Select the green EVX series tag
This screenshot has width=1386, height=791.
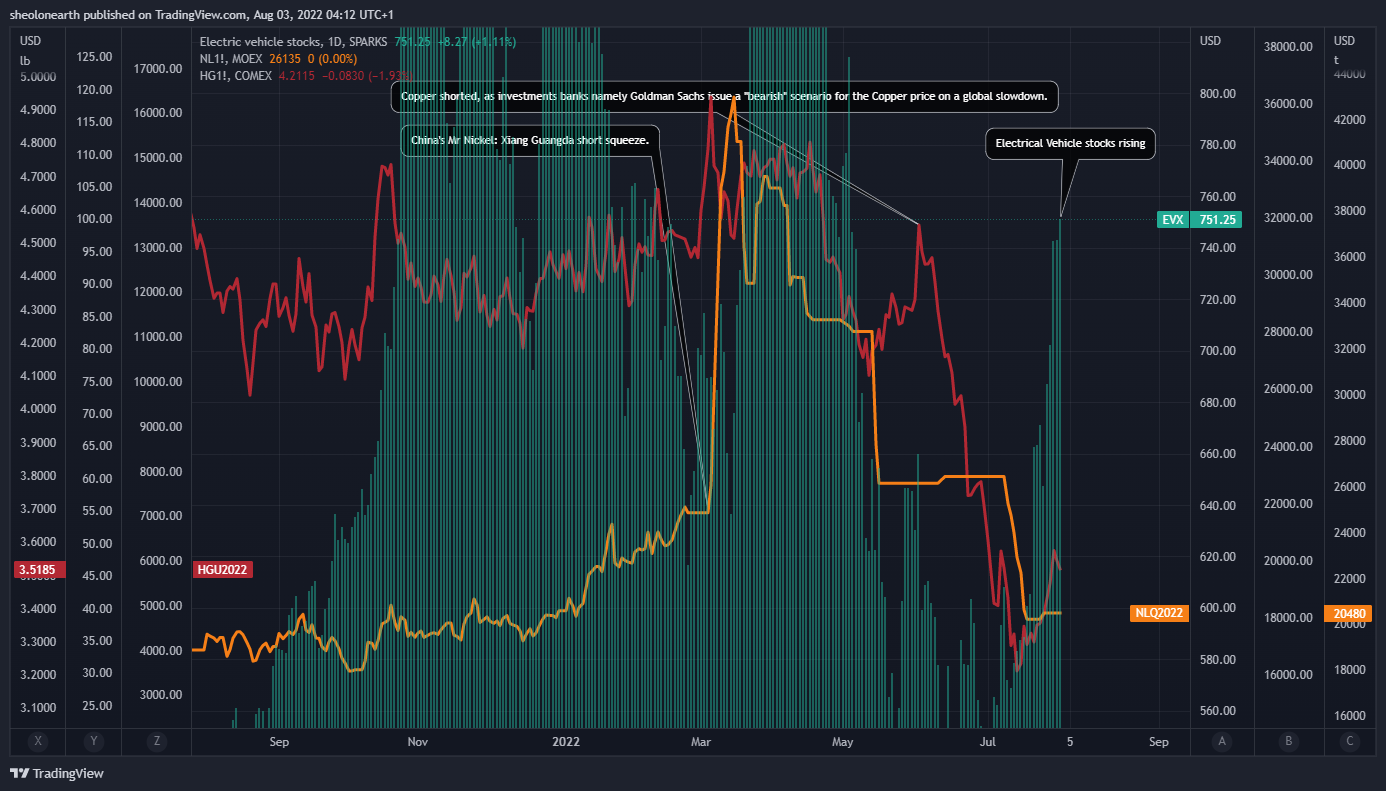tap(1171, 220)
